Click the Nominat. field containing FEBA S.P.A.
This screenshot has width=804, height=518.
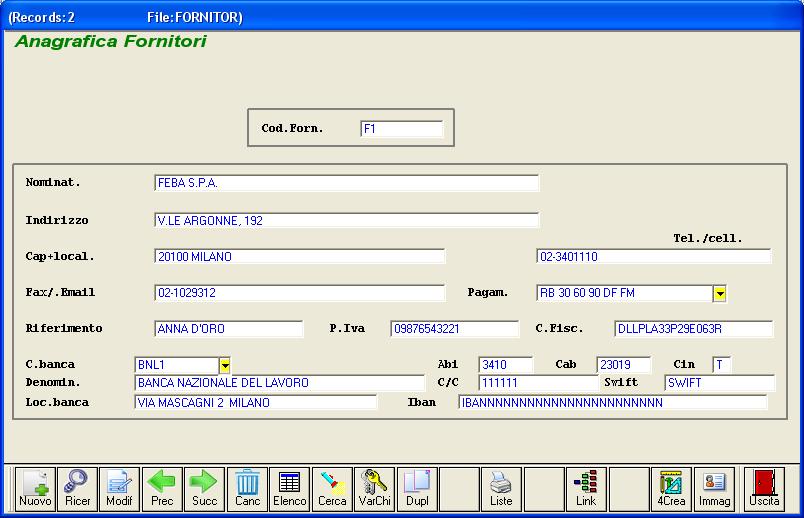pyautogui.click(x=346, y=183)
